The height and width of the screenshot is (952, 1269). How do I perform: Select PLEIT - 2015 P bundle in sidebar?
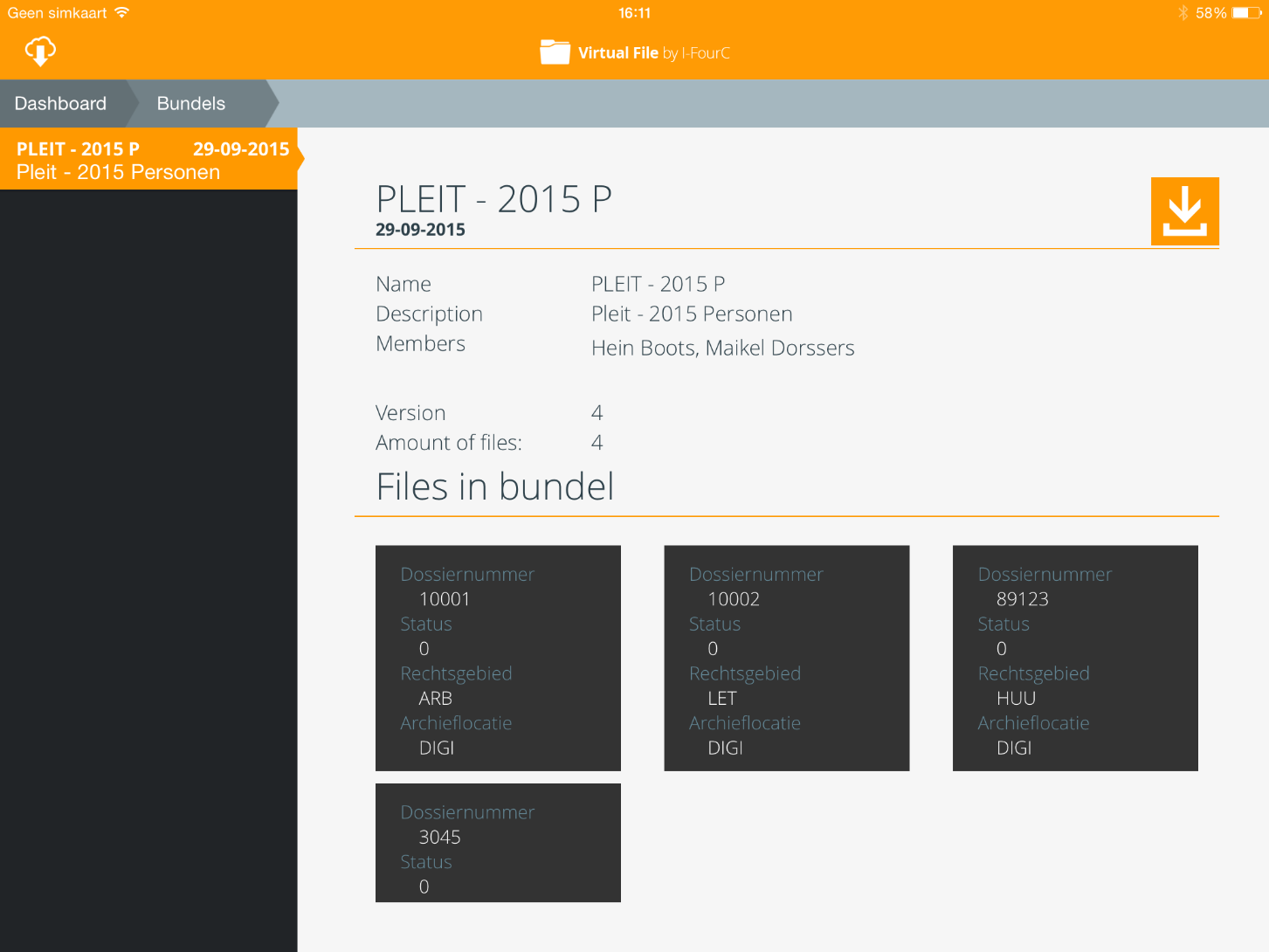click(148, 159)
